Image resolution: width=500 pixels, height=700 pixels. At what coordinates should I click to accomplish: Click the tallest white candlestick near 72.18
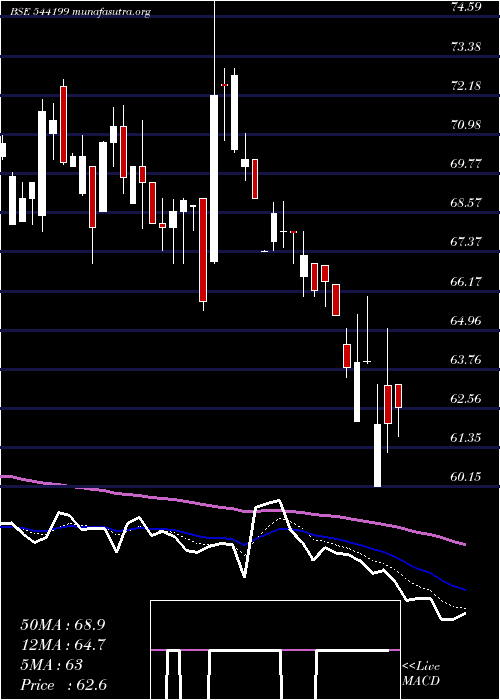click(214, 178)
